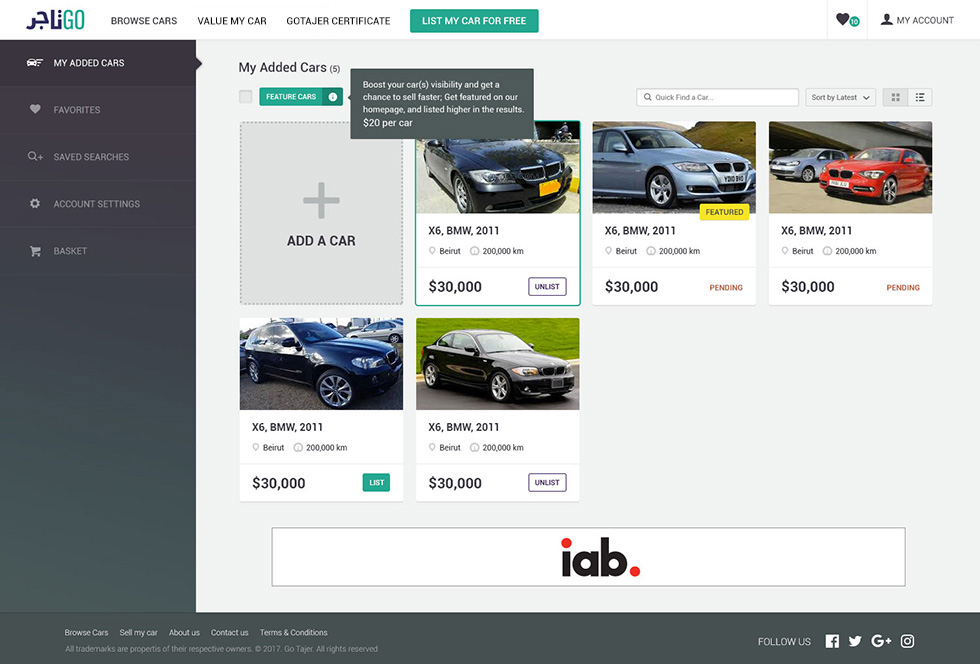The image size is (980, 664).
Task: Select Saved Searches in the sidebar
Action: 98,156
